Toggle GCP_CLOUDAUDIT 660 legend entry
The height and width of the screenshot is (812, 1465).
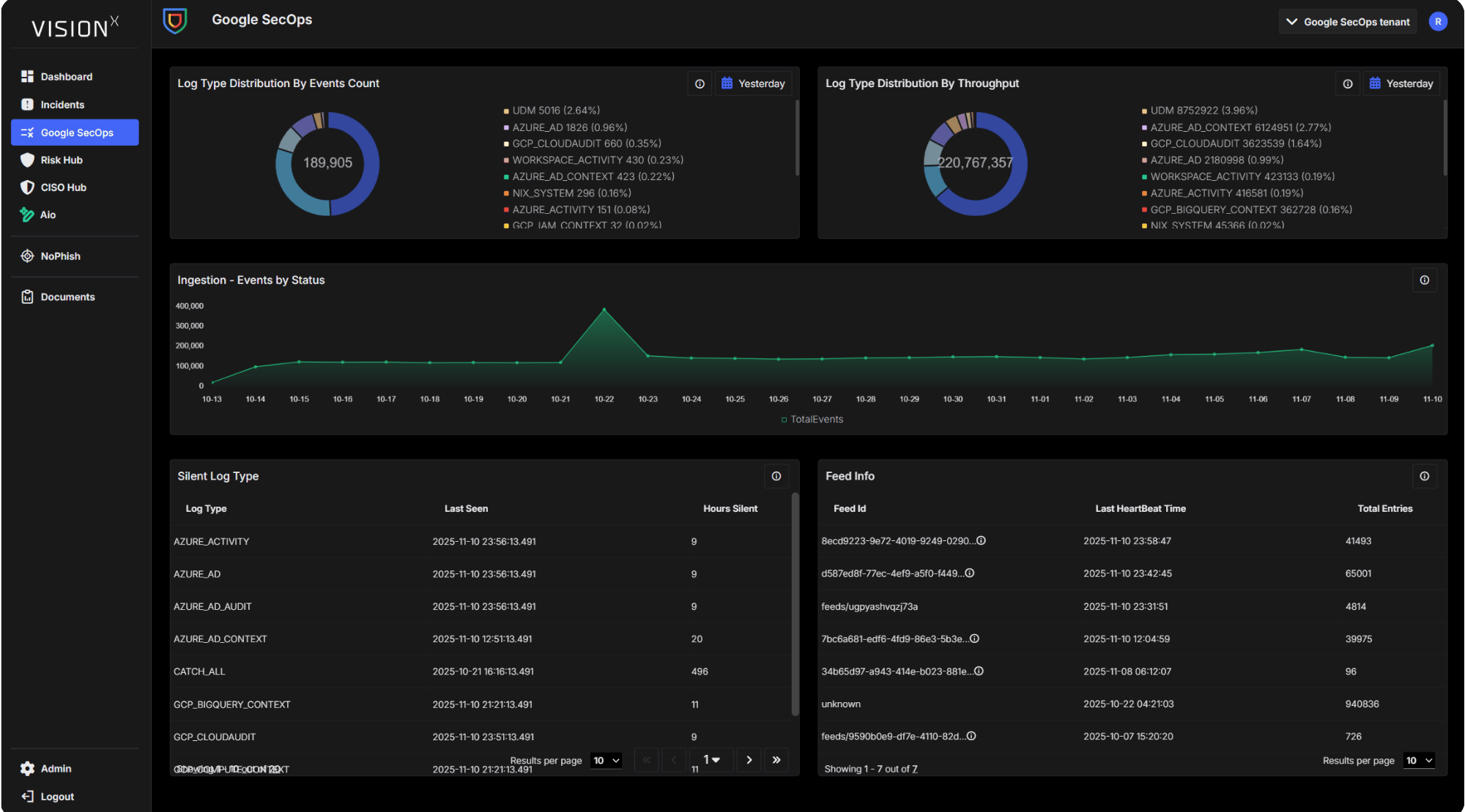pyautogui.click(x=582, y=144)
